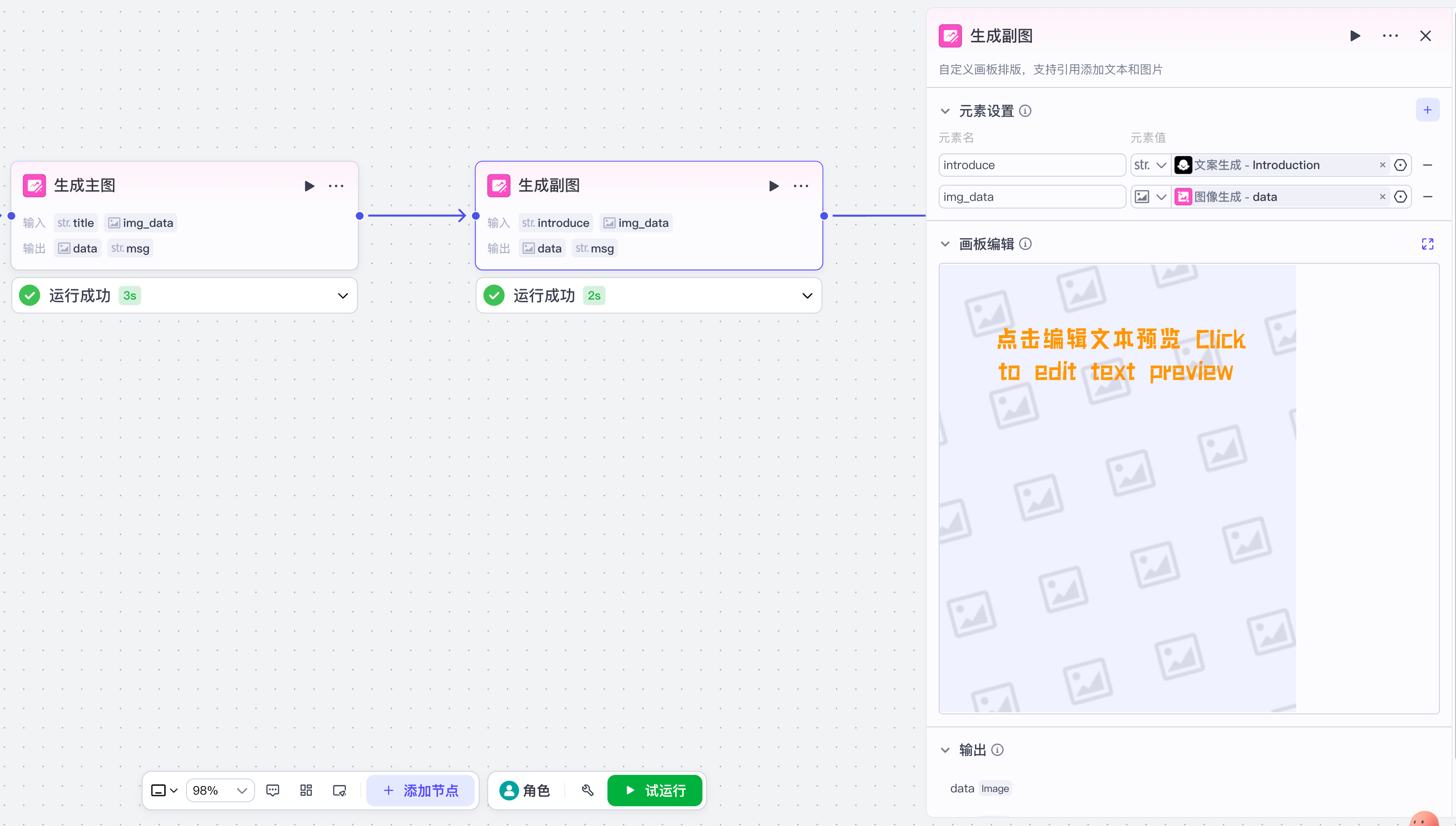Viewport: 1456px width, 826px height.
Task: Open 生成主图 node more options menu
Action: pos(336,186)
